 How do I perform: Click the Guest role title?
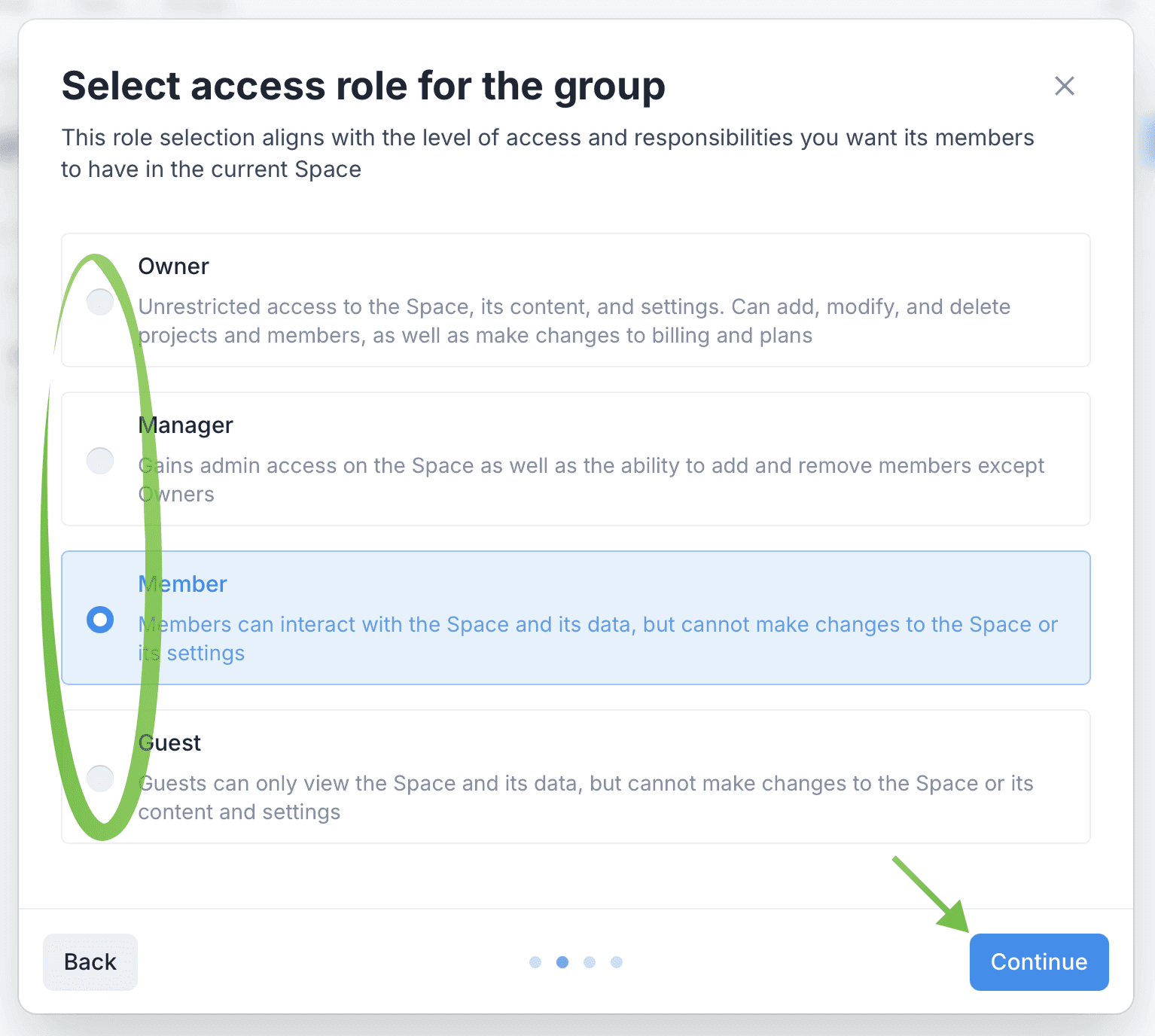pyautogui.click(x=170, y=743)
